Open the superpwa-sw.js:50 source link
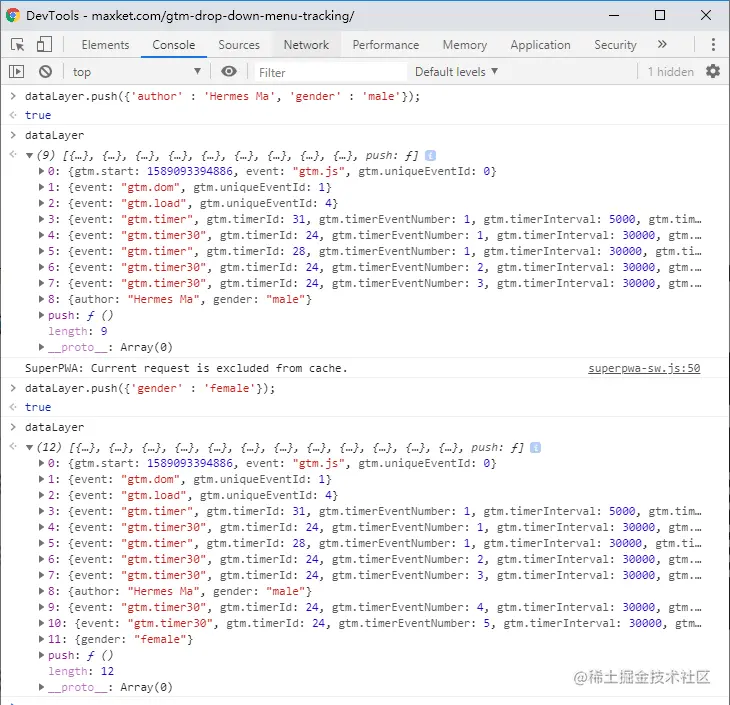The image size is (730, 705). (644, 368)
